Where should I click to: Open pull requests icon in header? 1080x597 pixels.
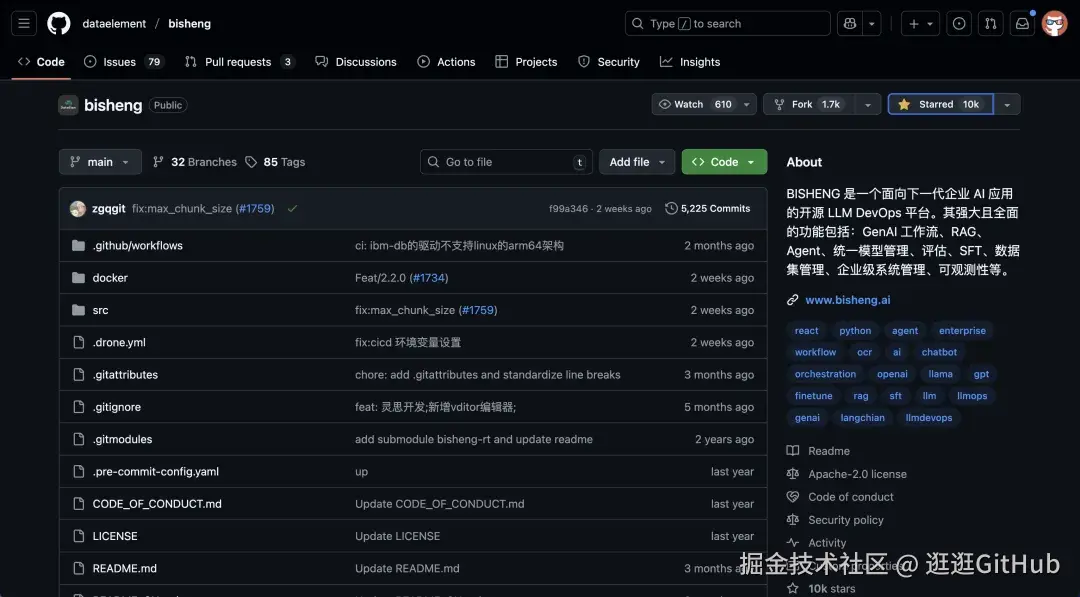990,23
